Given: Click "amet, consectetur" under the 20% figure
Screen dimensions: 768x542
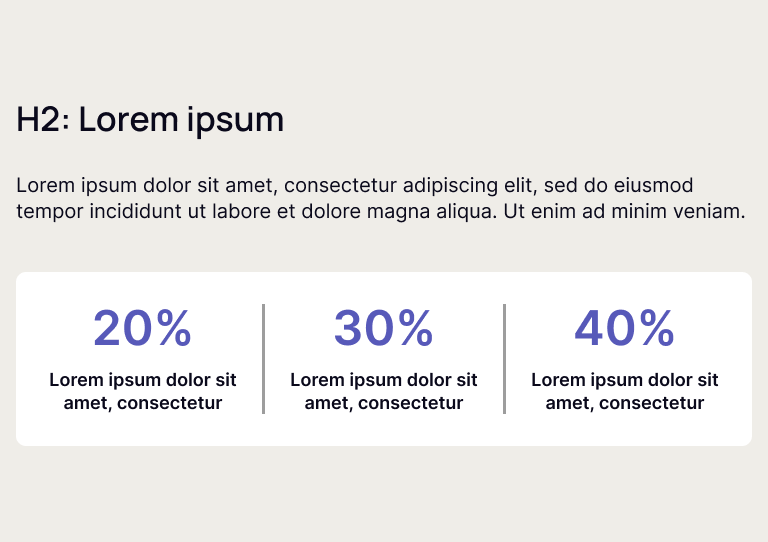Looking at the screenshot, I should point(143,404).
